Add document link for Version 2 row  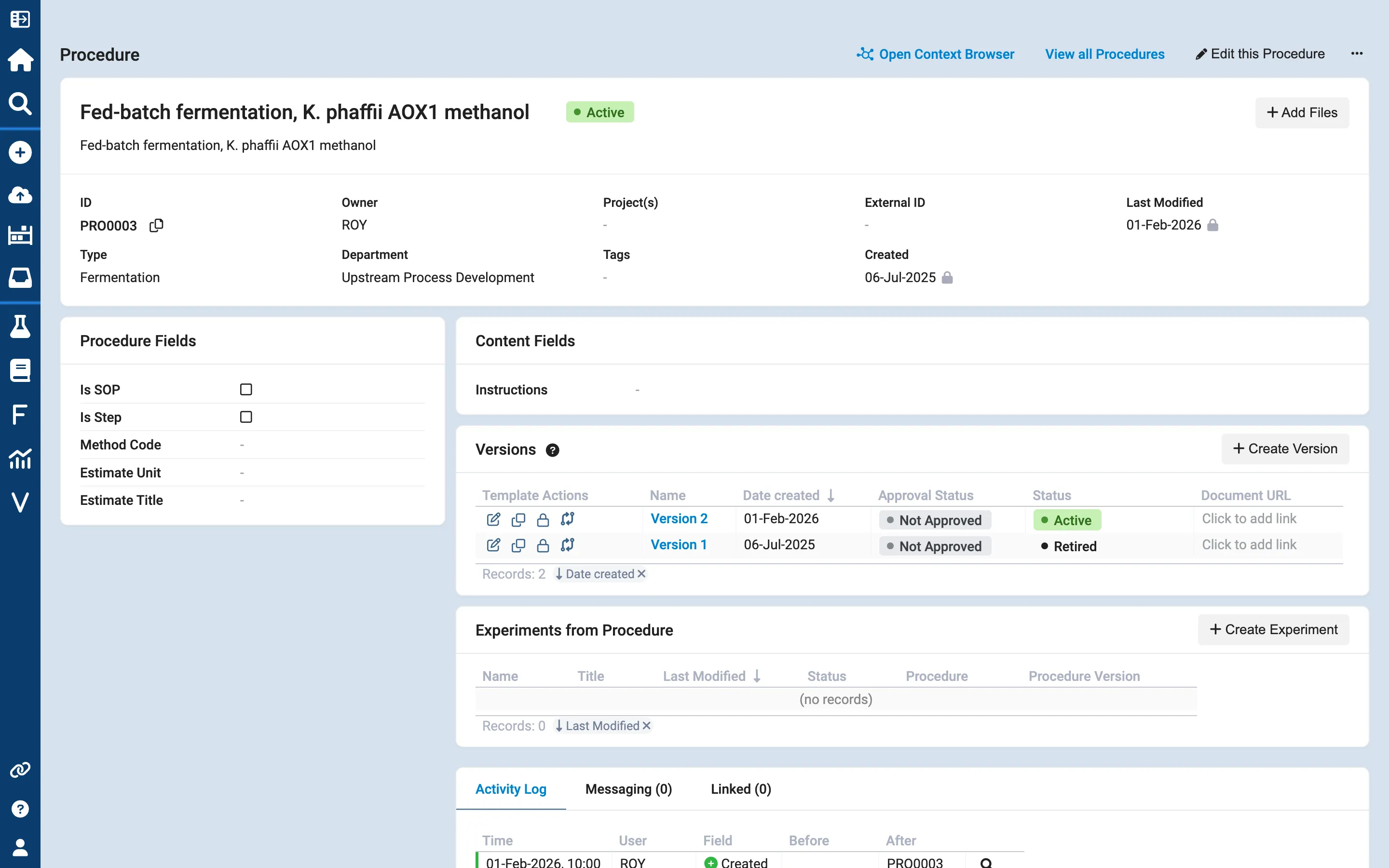click(1249, 518)
